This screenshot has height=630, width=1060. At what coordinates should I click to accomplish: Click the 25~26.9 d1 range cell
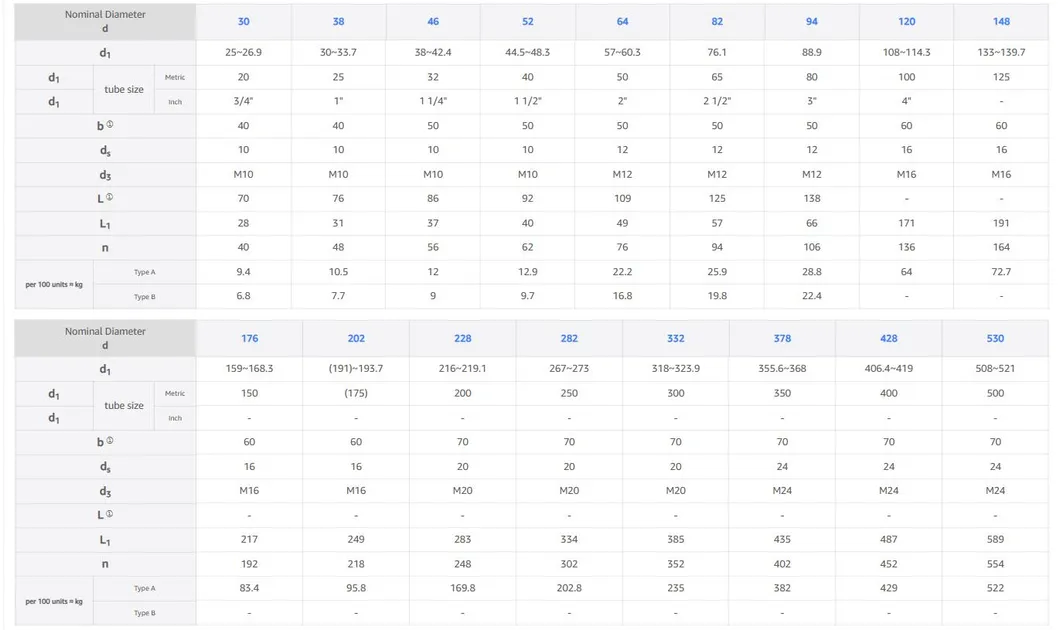pyautogui.click(x=244, y=52)
